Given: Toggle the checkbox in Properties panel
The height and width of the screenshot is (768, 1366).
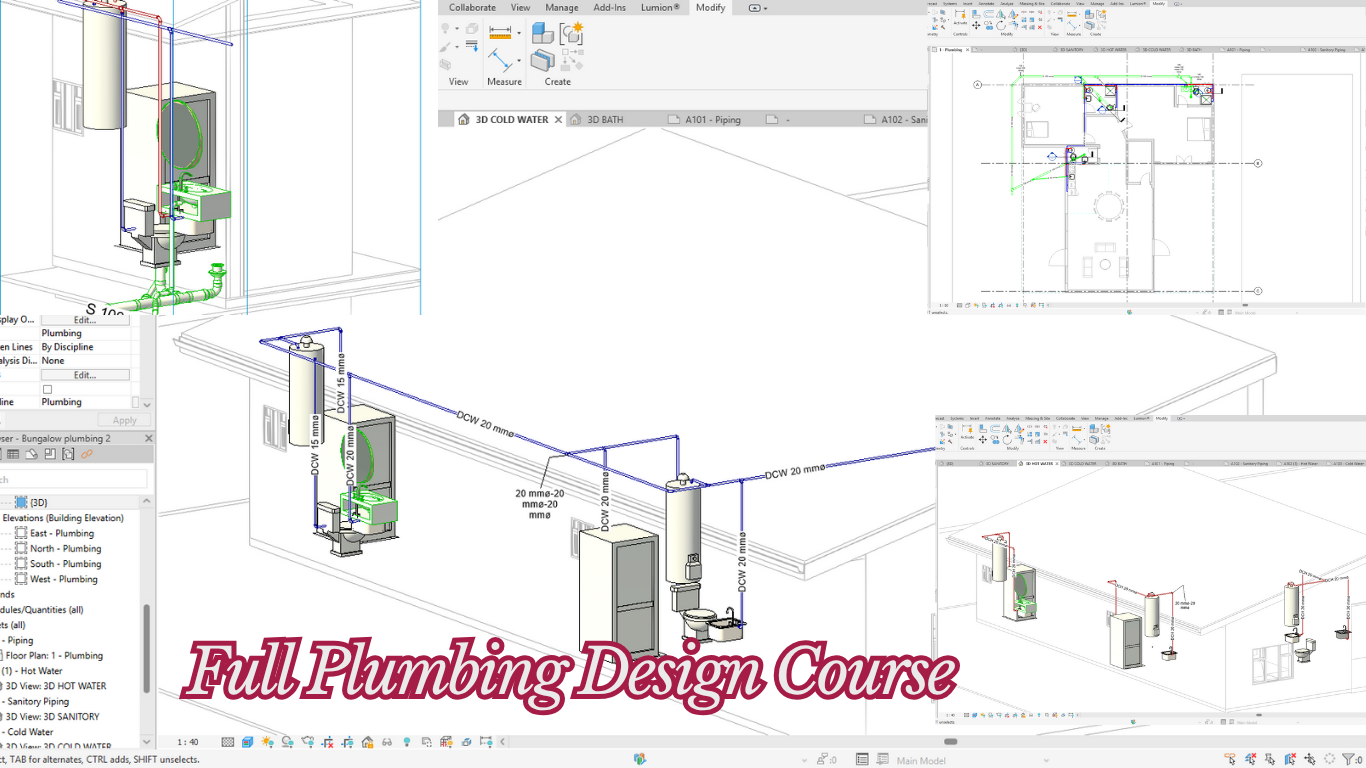Looking at the screenshot, I should pyautogui.click(x=47, y=389).
